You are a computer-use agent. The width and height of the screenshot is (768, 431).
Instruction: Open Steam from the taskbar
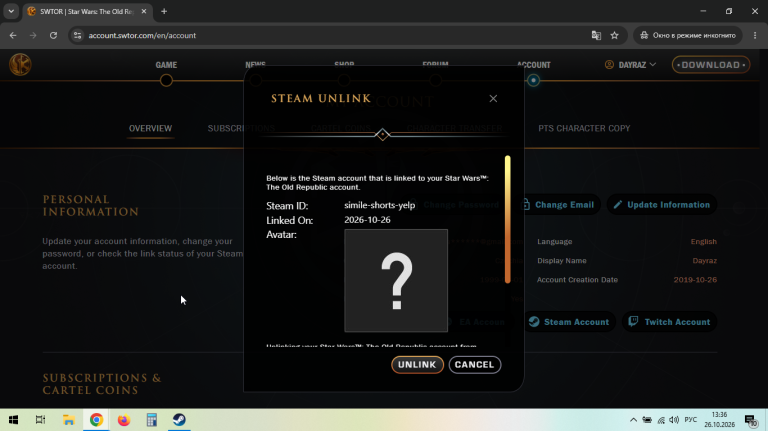pos(179,420)
